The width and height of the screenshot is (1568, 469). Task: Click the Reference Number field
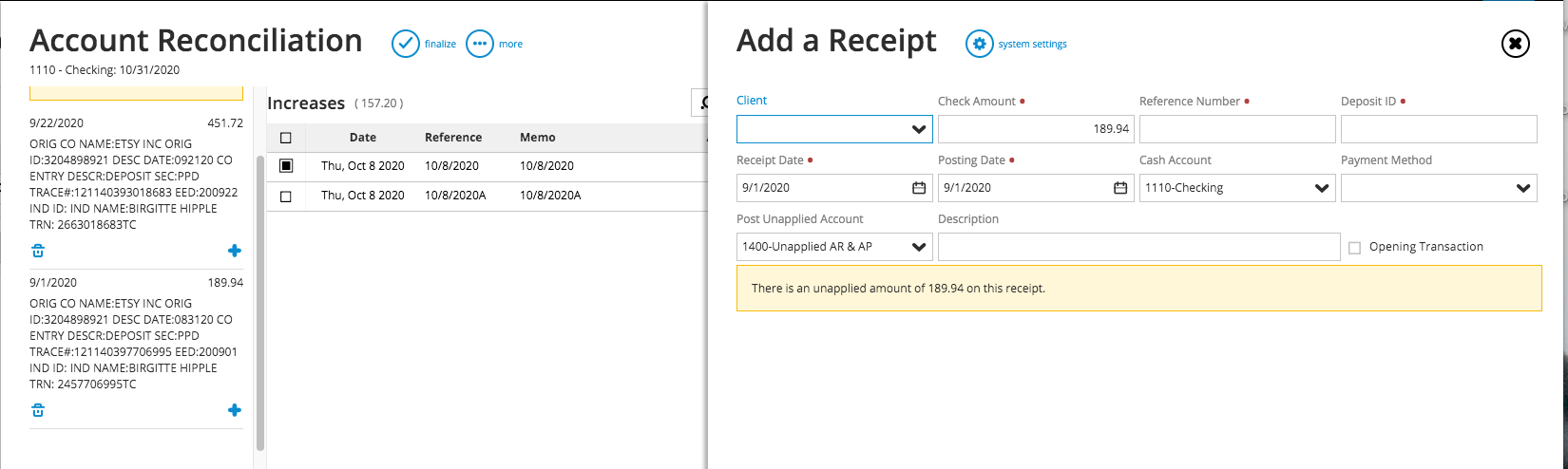[x=1237, y=129]
